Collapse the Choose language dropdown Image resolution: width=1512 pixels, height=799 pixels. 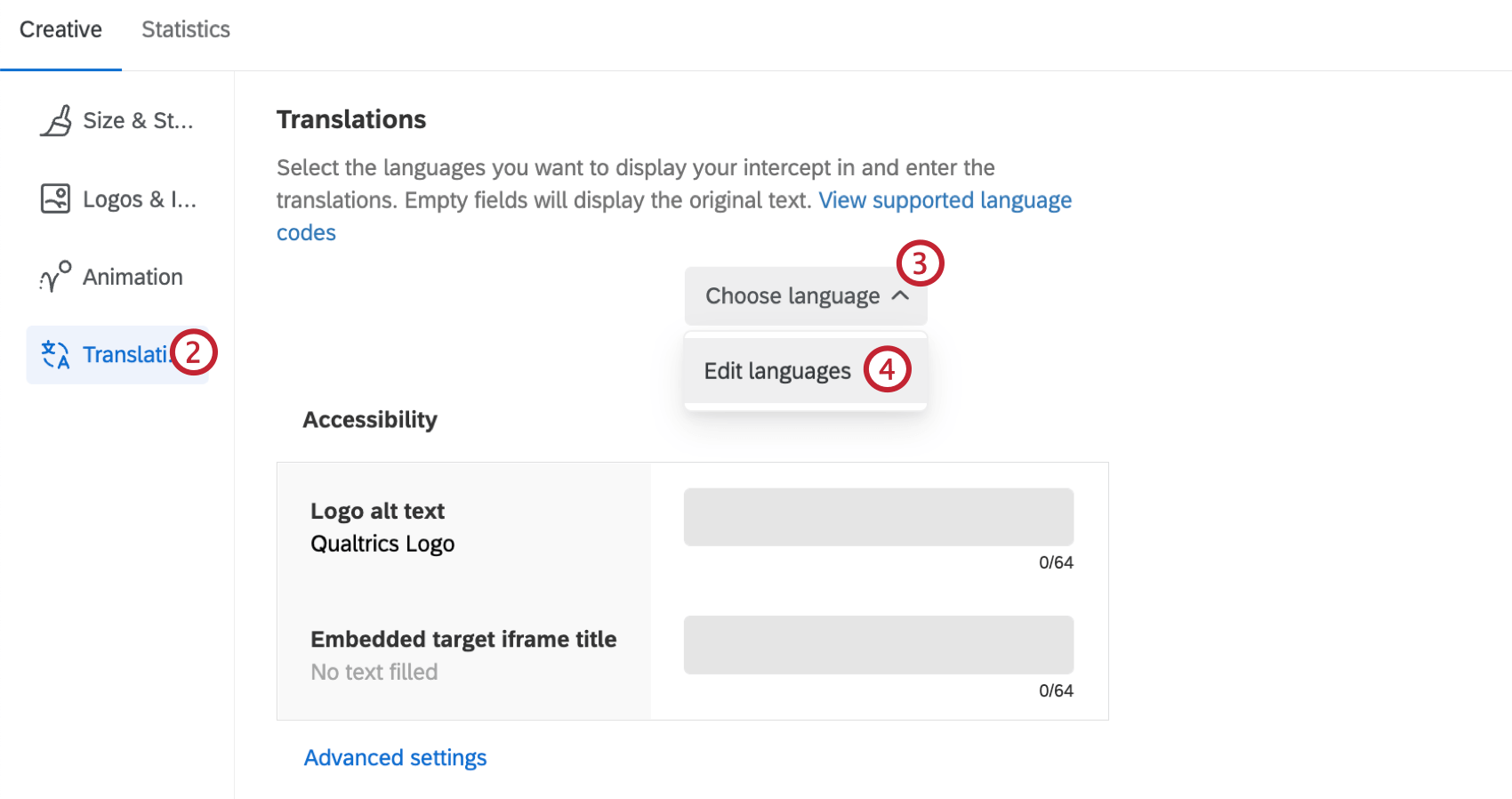tap(792, 295)
